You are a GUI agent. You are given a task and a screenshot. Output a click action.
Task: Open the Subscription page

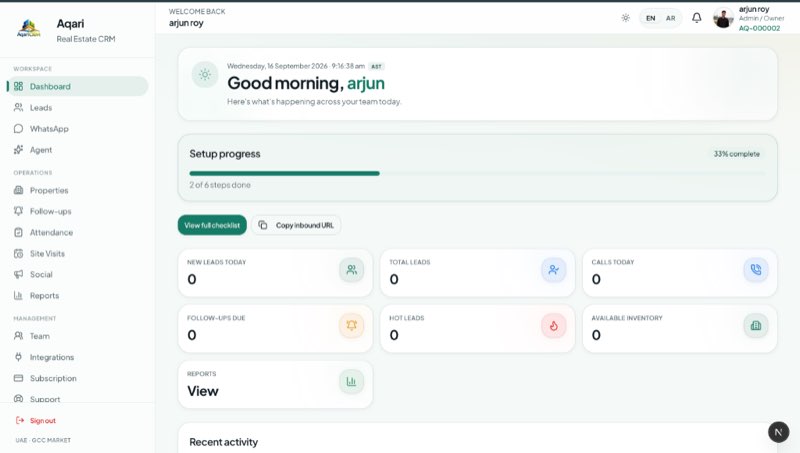(78, 378)
